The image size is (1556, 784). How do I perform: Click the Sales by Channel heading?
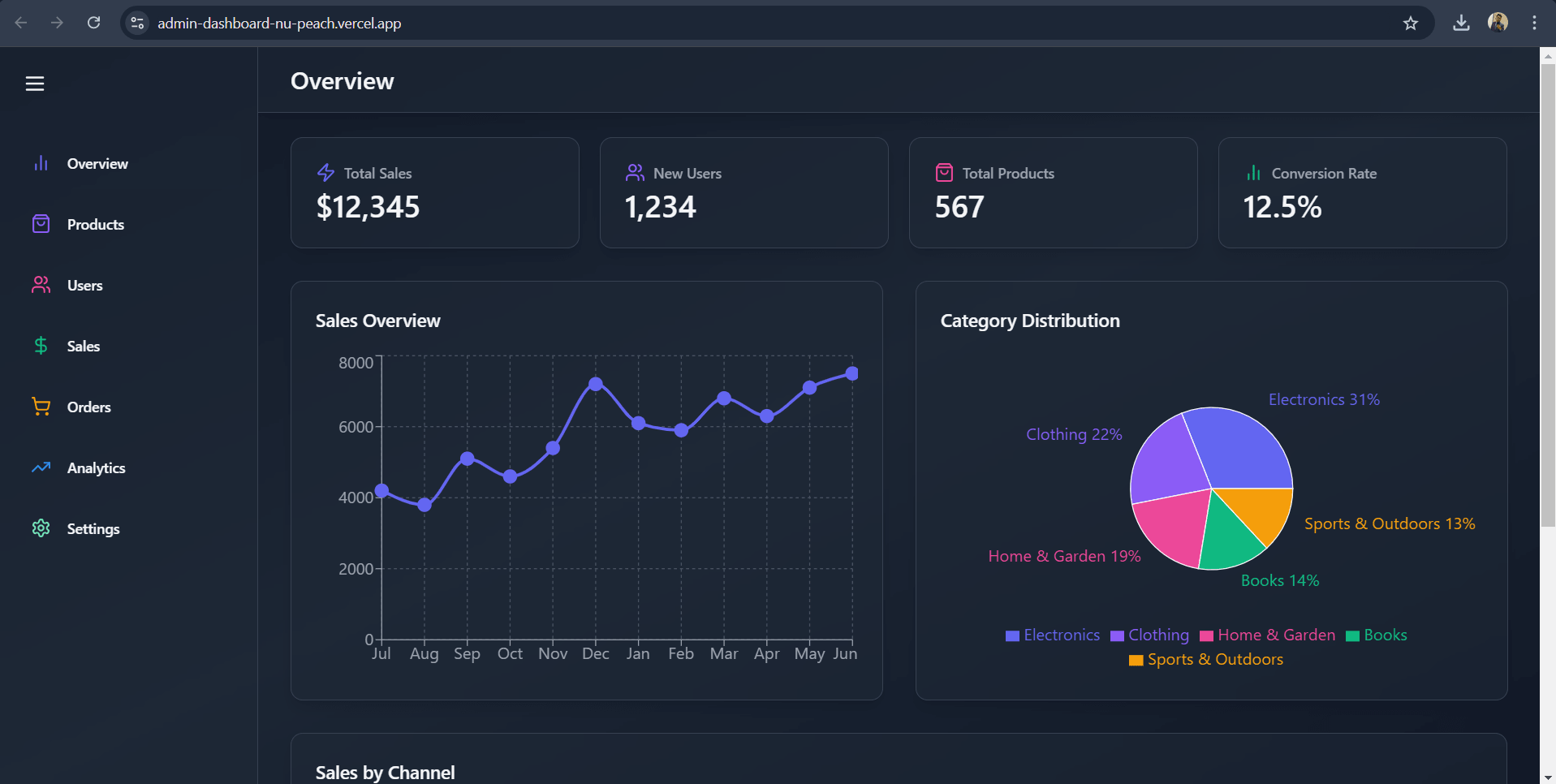pos(385,773)
